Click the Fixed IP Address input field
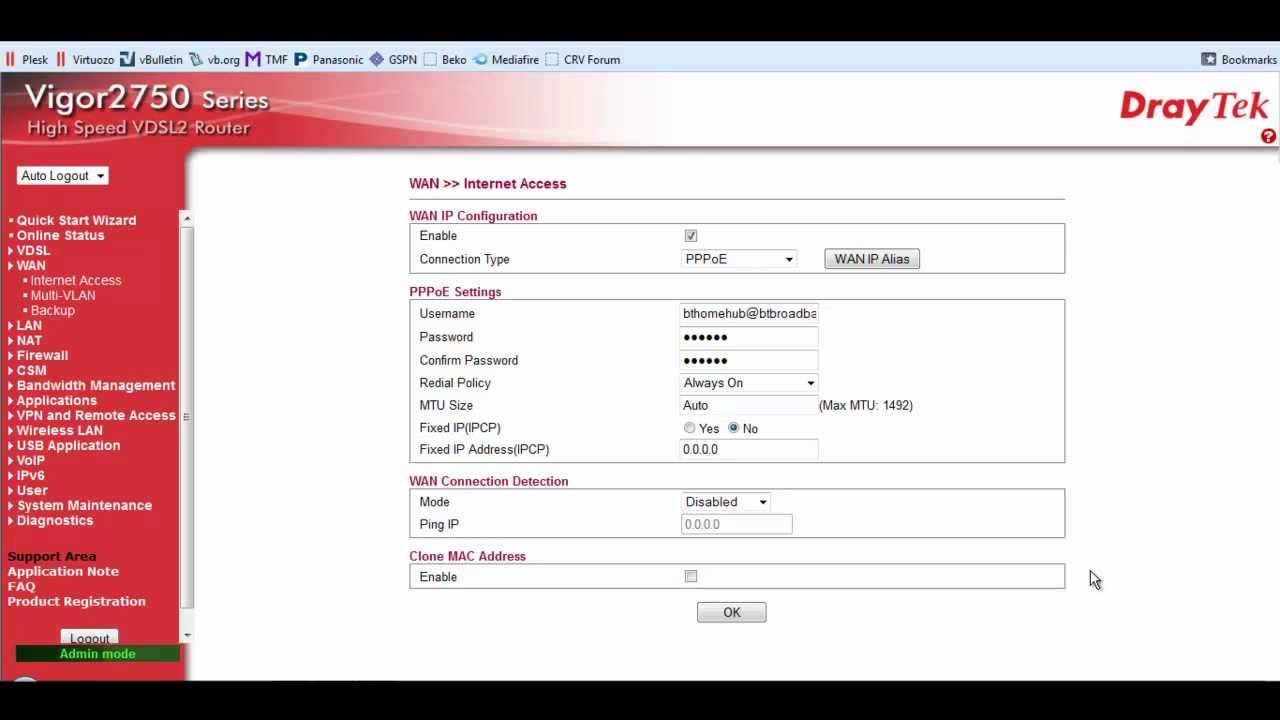 coord(749,450)
